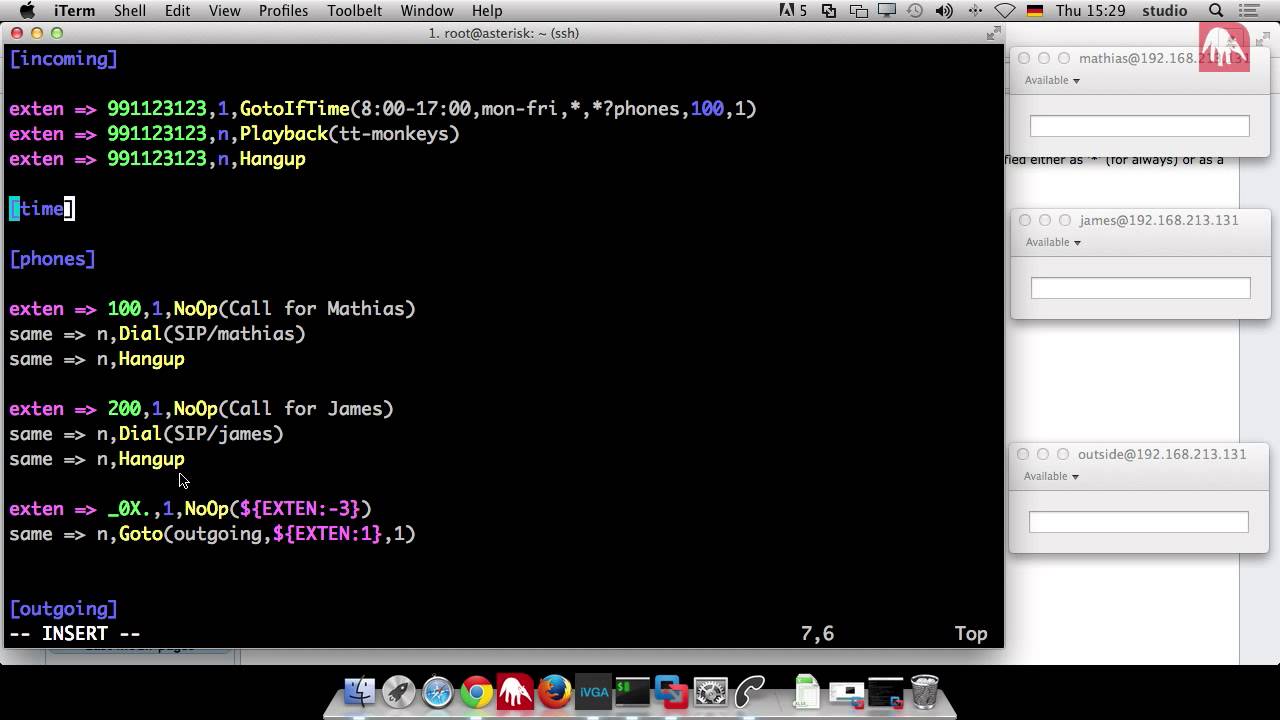Open the iTerm application menu
This screenshot has width=1280, height=720.
coord(72,11)
